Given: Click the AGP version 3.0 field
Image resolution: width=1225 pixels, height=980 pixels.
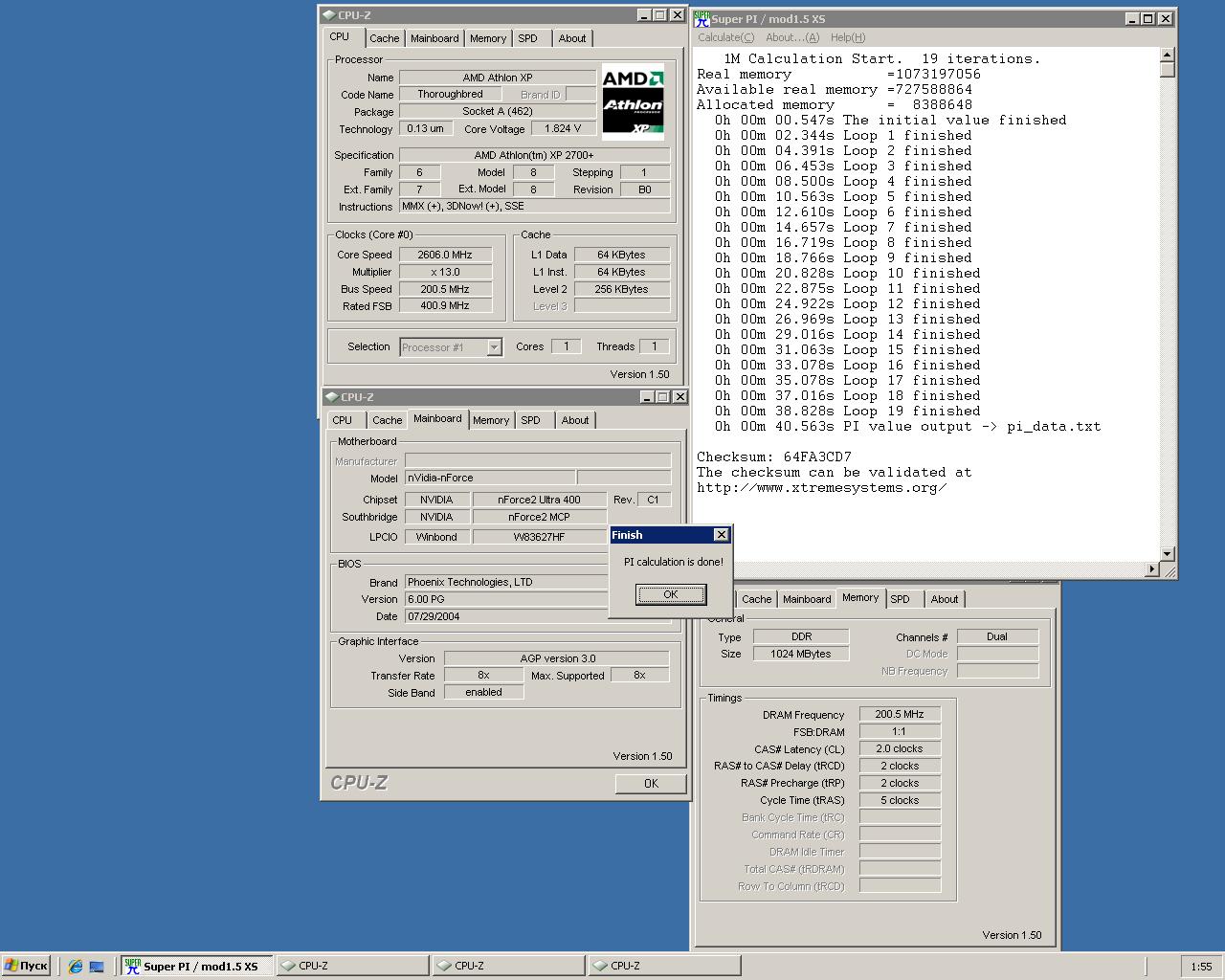Looking at the screenshot, I should 557,658.
